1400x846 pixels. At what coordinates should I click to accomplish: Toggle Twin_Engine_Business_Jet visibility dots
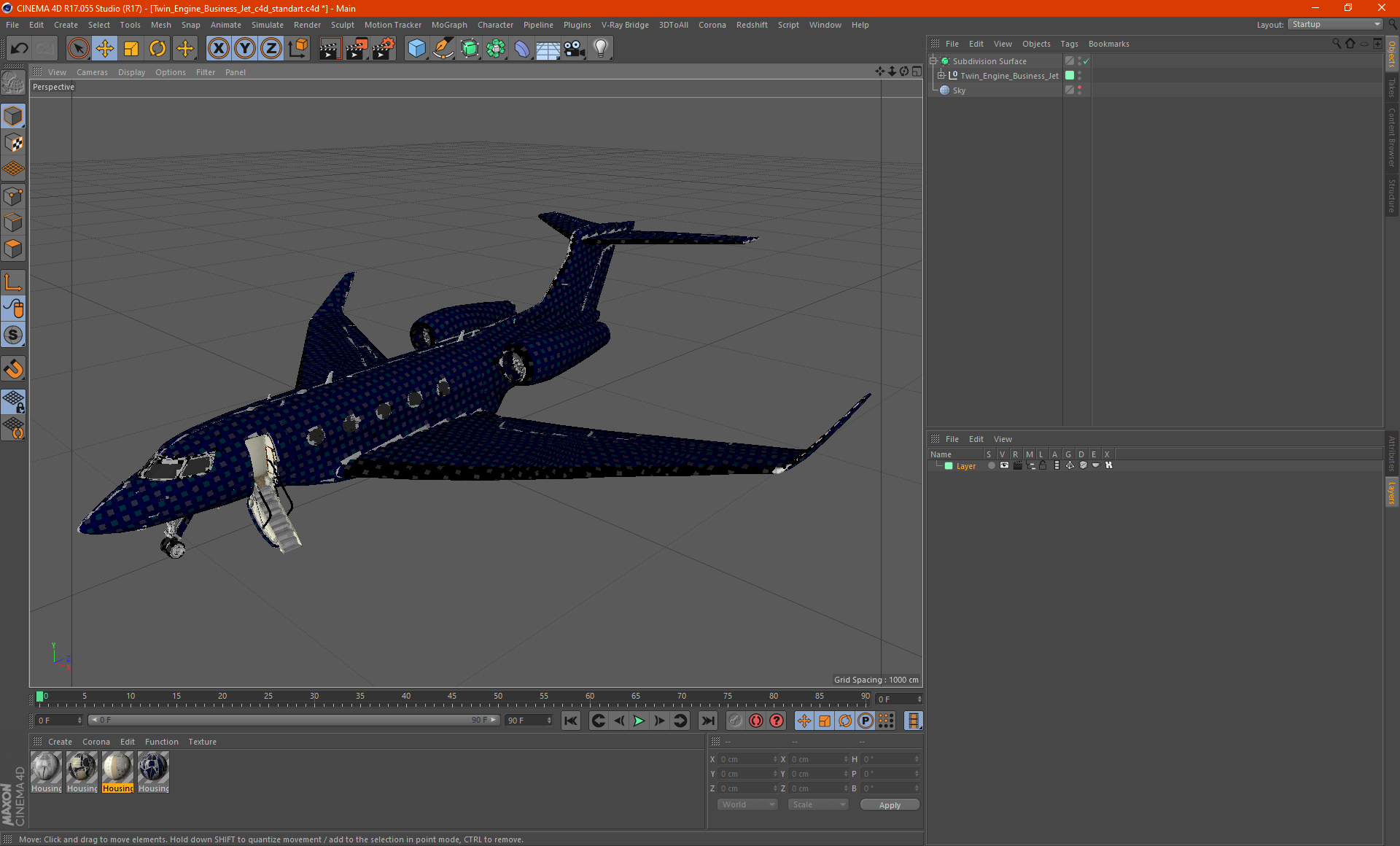tap(1079, 76)
